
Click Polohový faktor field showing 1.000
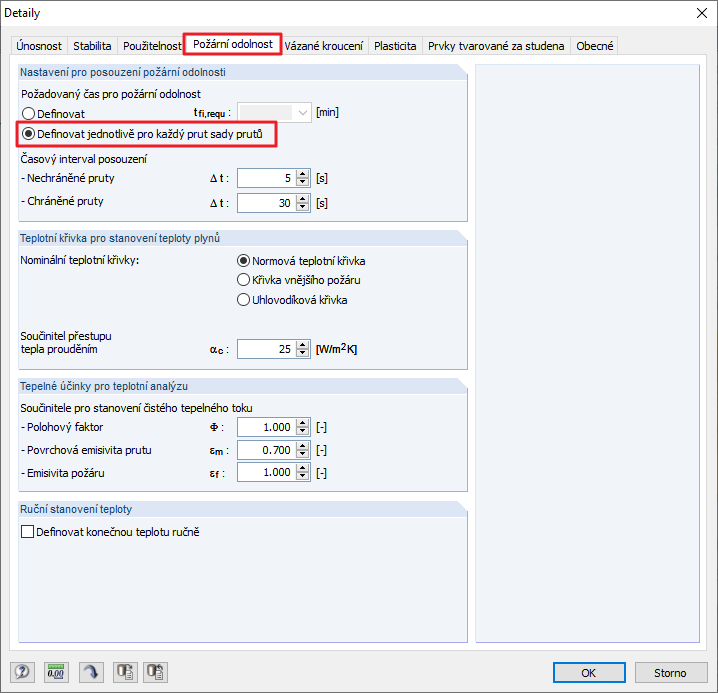[x=267, y=427]
